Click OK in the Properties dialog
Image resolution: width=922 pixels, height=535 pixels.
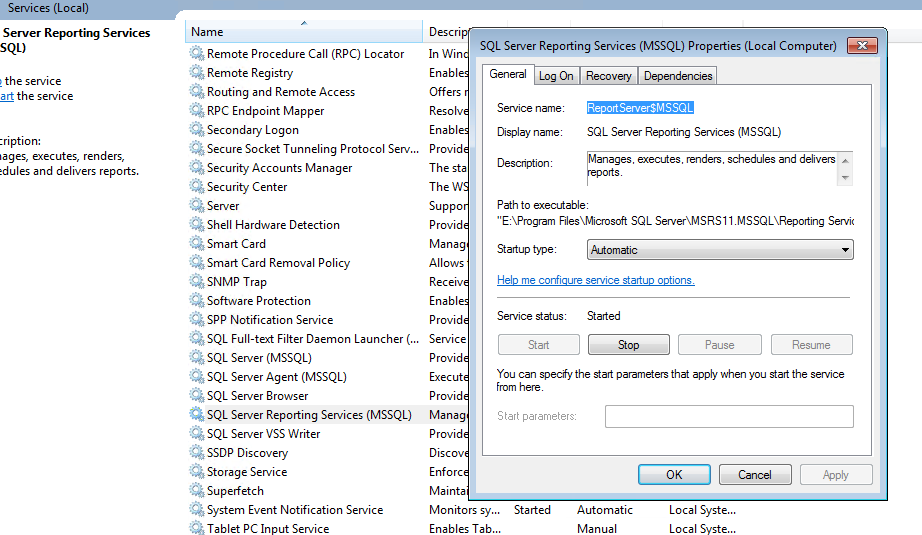coord(674,474)
